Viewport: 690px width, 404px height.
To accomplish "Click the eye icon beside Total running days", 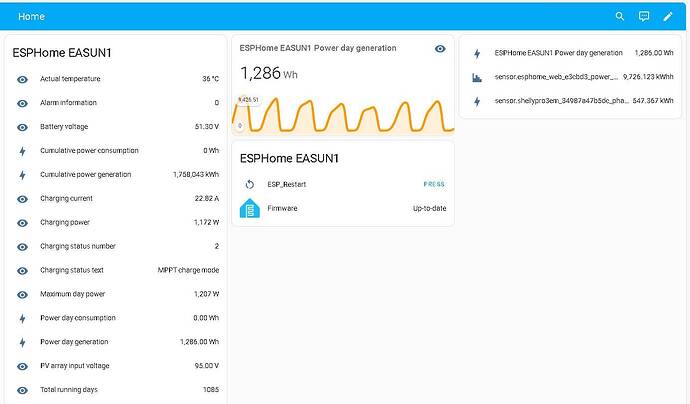I will coord(22,390).
